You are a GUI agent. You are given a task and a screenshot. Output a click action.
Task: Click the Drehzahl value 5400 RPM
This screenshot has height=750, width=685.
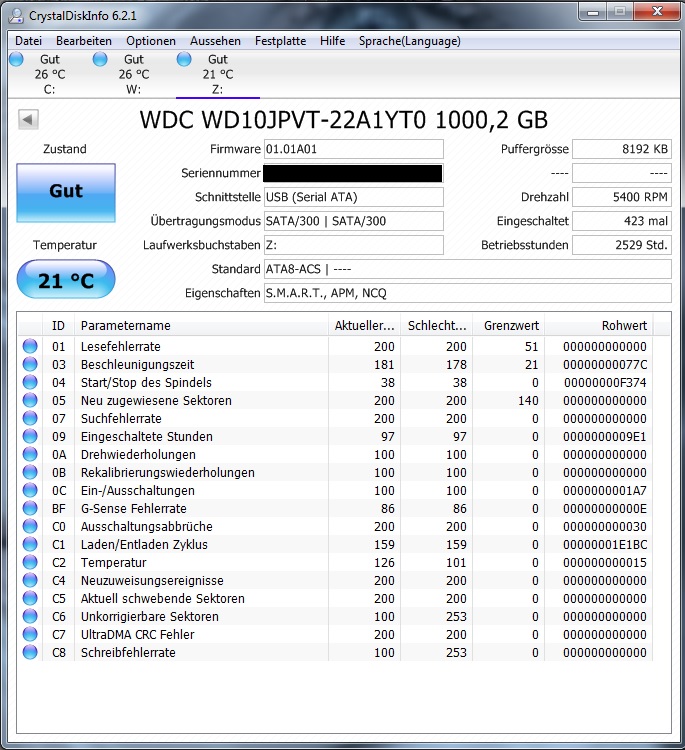[622, 197]
